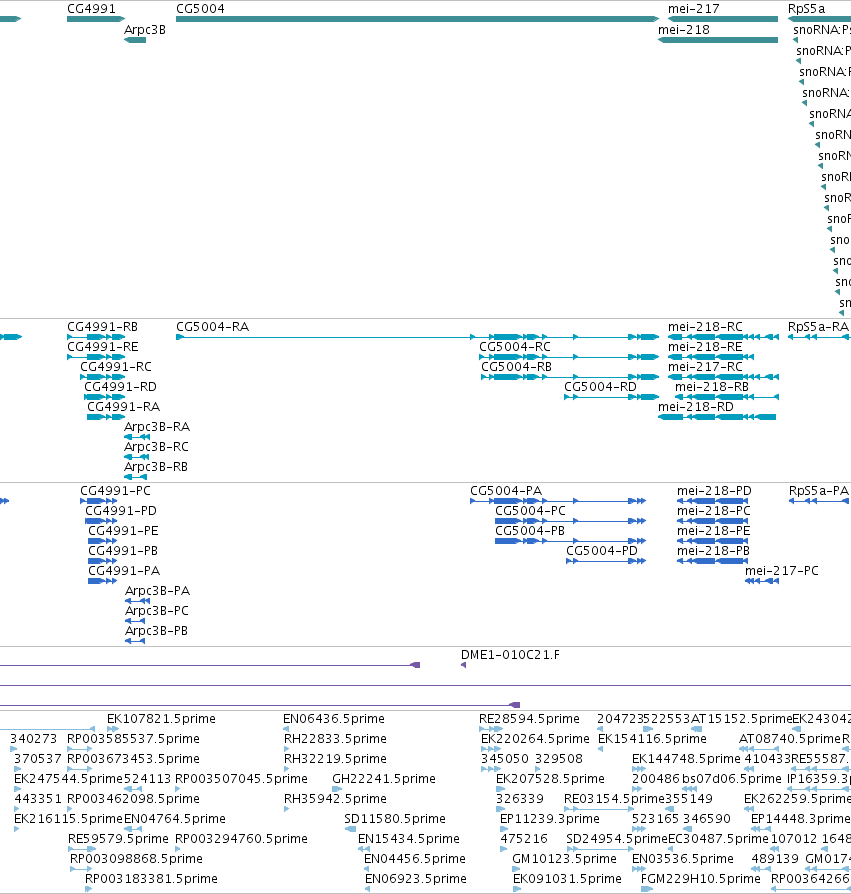Click transcript mei-218-RC
Viewport: 851px width, 894px height.
pyautogui.click(x=723, y=337)
